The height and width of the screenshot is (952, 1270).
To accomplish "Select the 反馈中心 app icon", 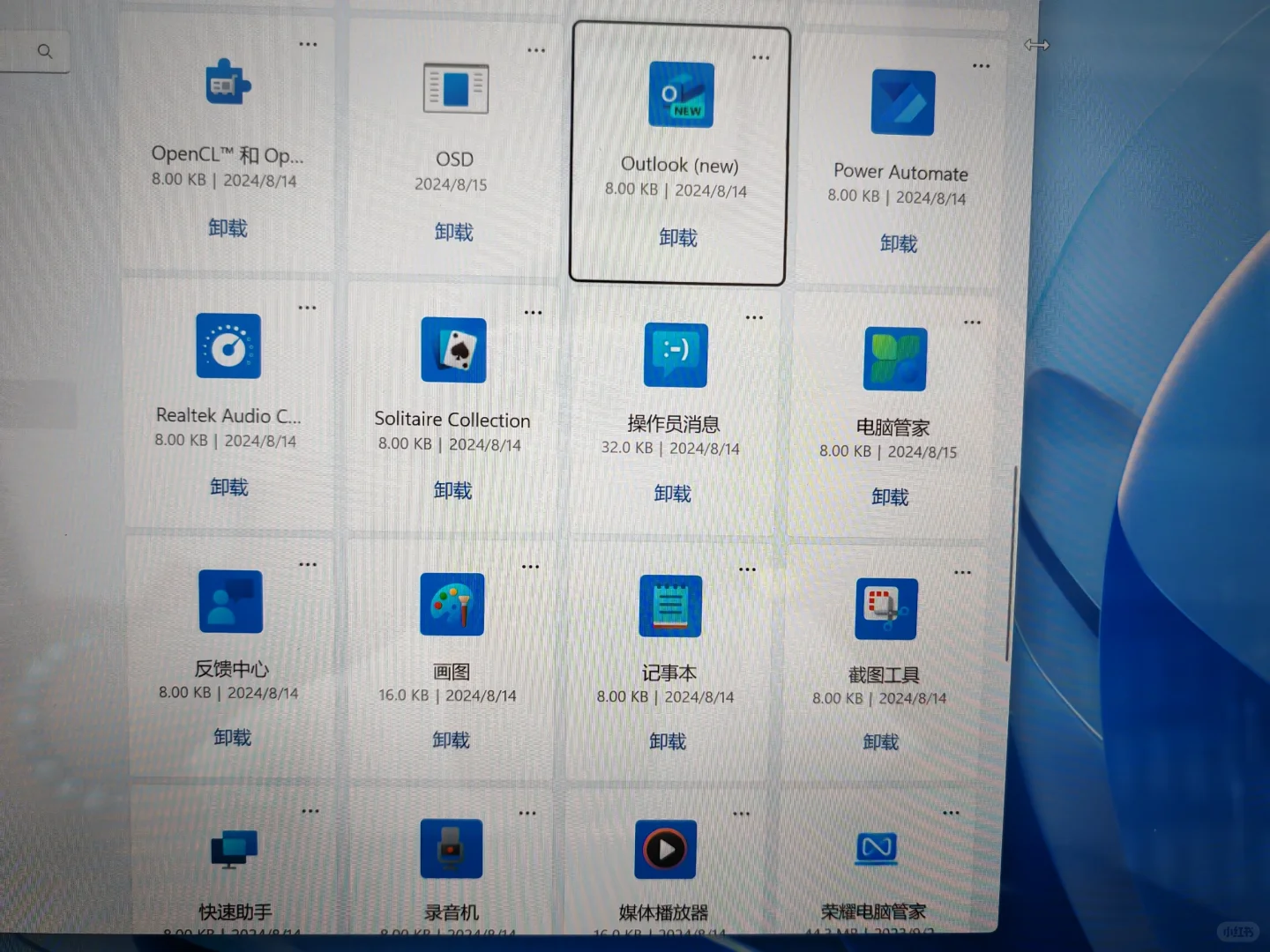I will point(230,601).
